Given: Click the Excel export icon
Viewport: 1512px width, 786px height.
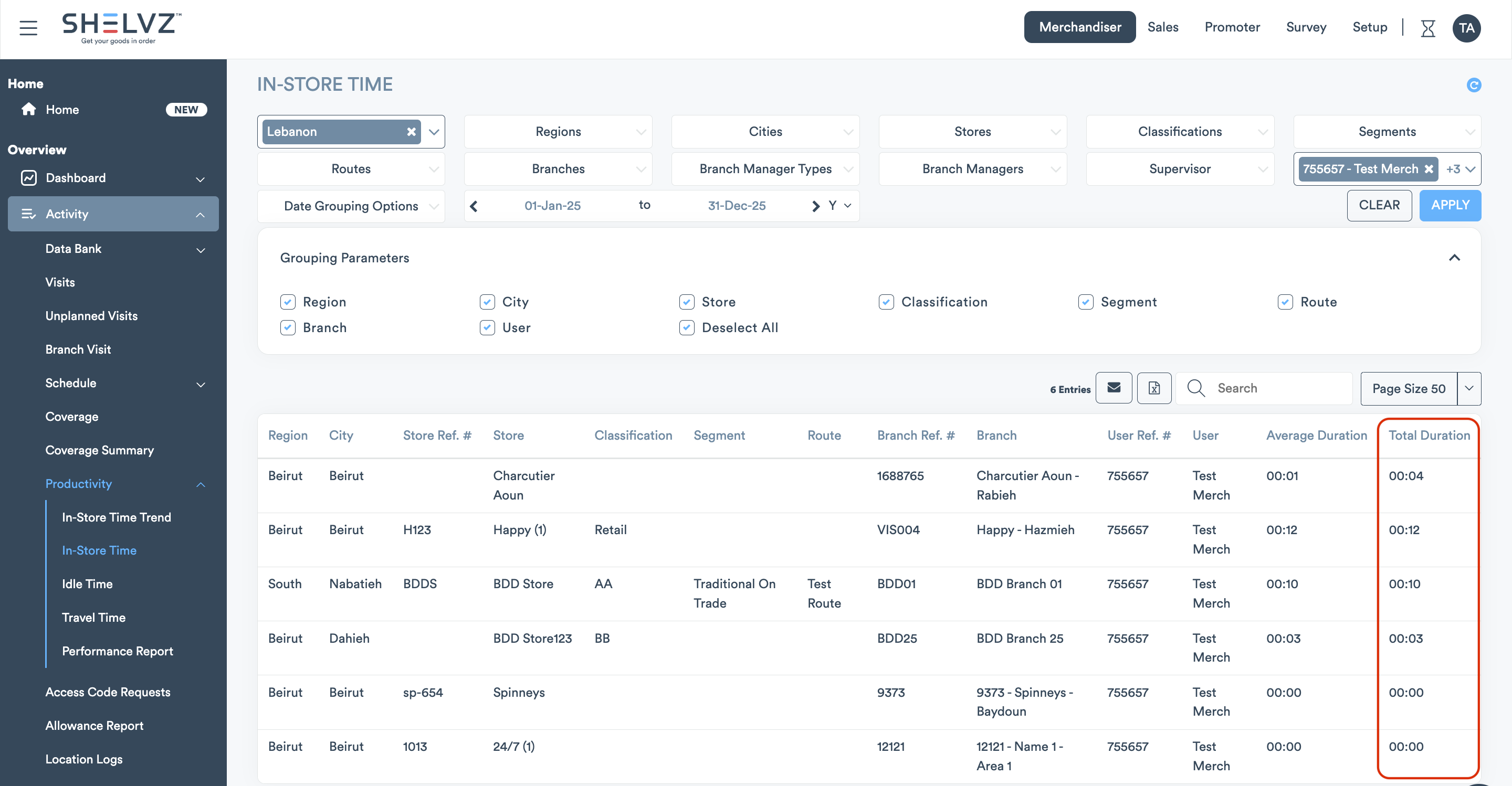Looking at the screenshot, I should coord(1153,388).
